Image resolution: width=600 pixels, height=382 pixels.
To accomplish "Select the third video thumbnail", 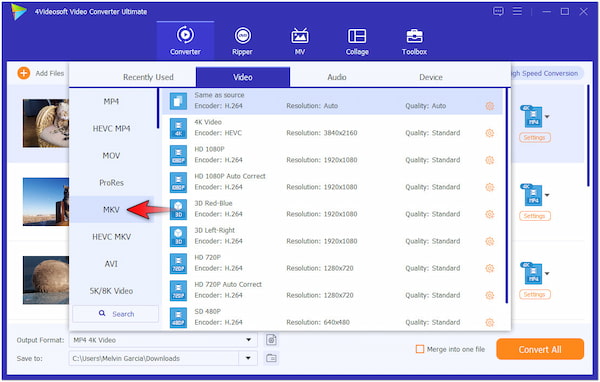I will pyautogui.click(x=46, y=280).
